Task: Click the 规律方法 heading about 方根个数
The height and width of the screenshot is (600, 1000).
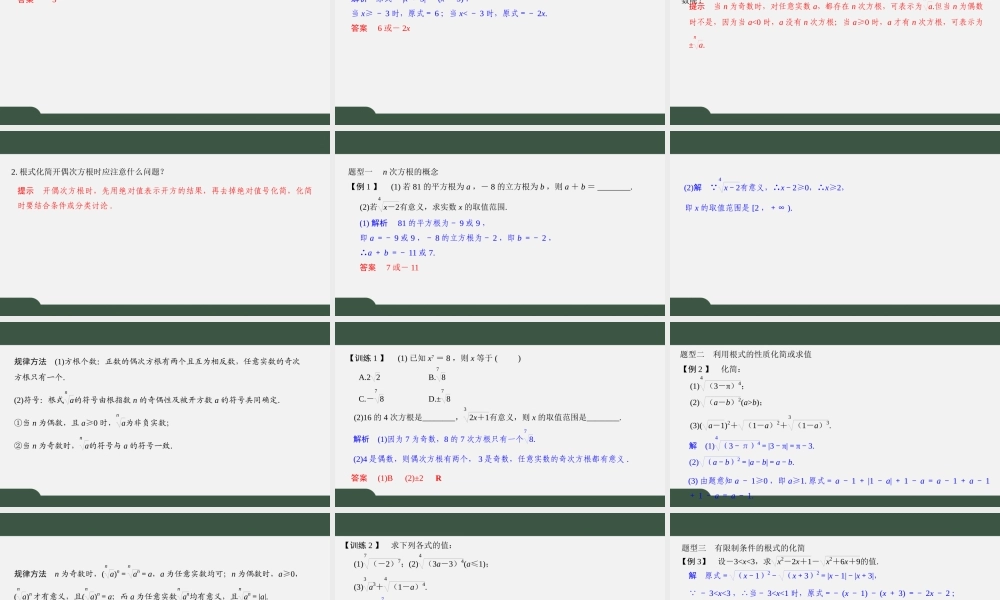Action: (x=30, y=360)
